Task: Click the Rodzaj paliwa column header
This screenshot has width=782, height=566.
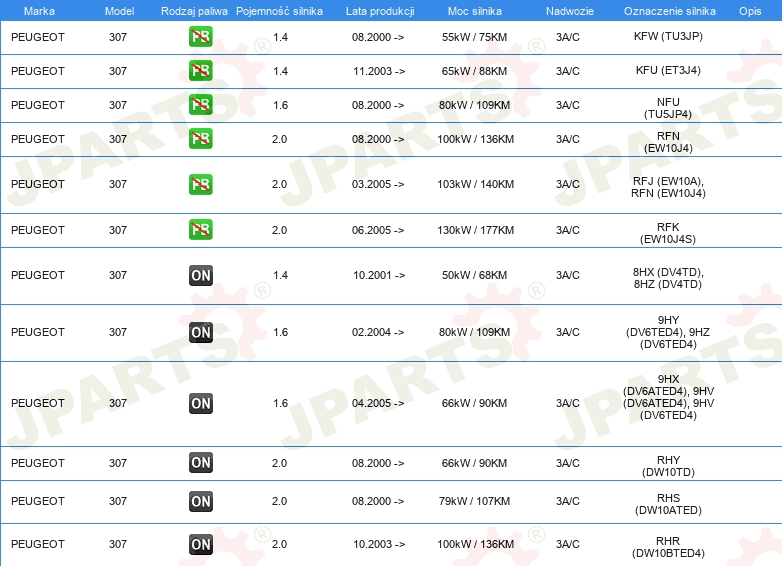Action: tap(194, 11)
